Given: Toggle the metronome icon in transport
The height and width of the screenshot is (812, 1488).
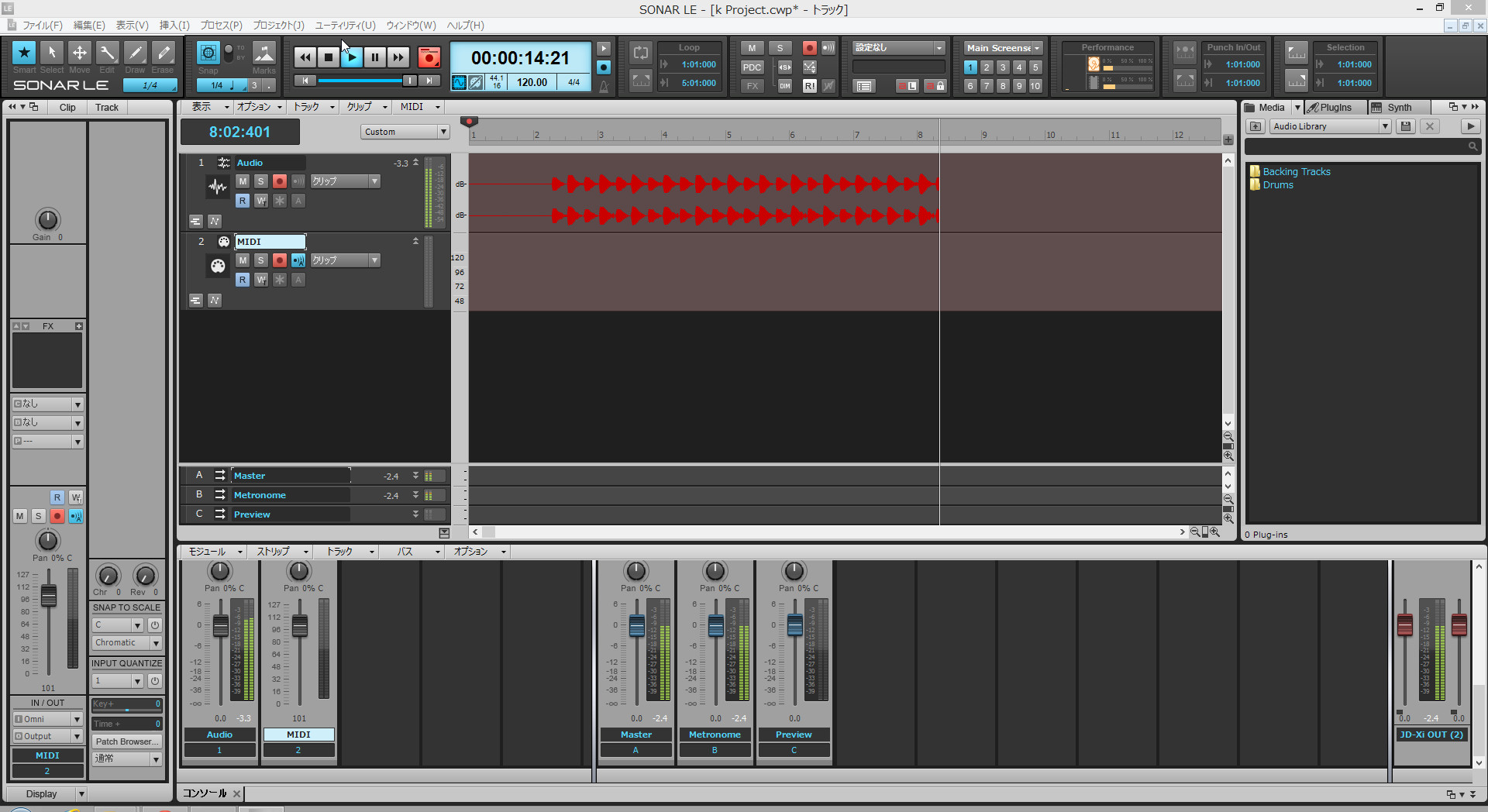Looking at the screenshot, I should coord(604,86).
